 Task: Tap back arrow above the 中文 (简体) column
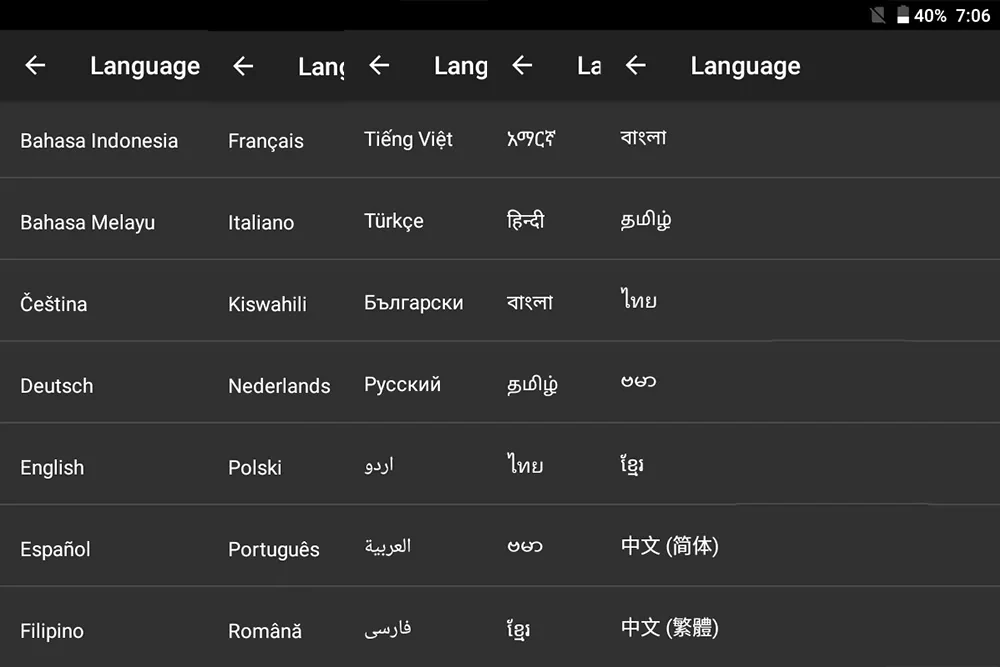(x=636, y=65)
